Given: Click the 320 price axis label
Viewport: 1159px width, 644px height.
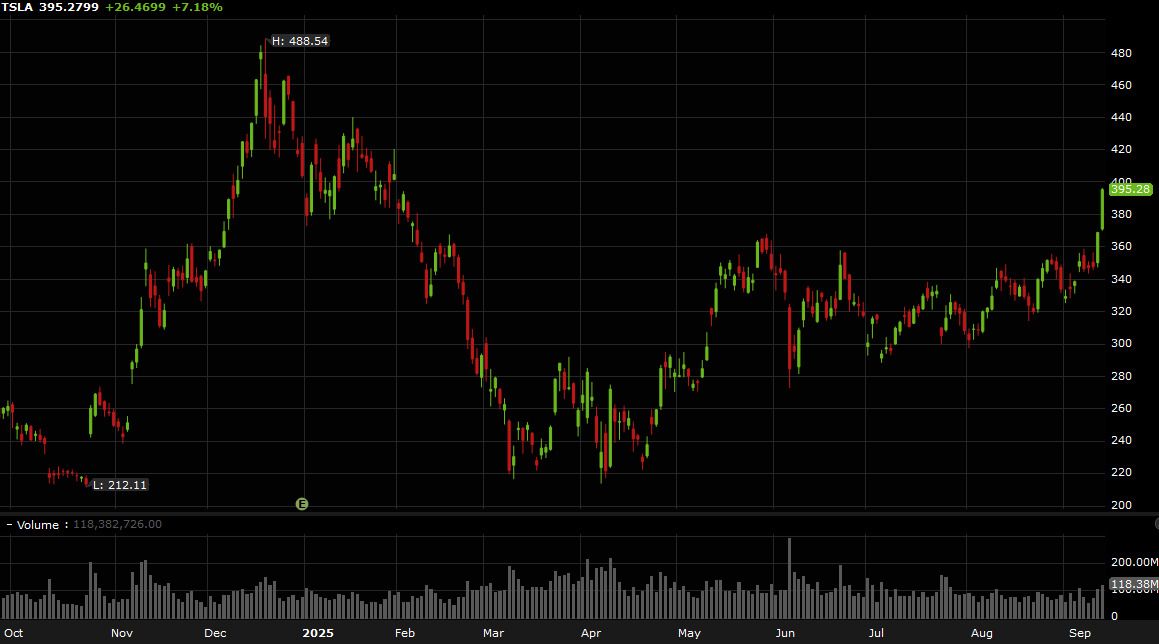Looking at the screenshot, I should pyautogui.click(x=1121, y=311).
